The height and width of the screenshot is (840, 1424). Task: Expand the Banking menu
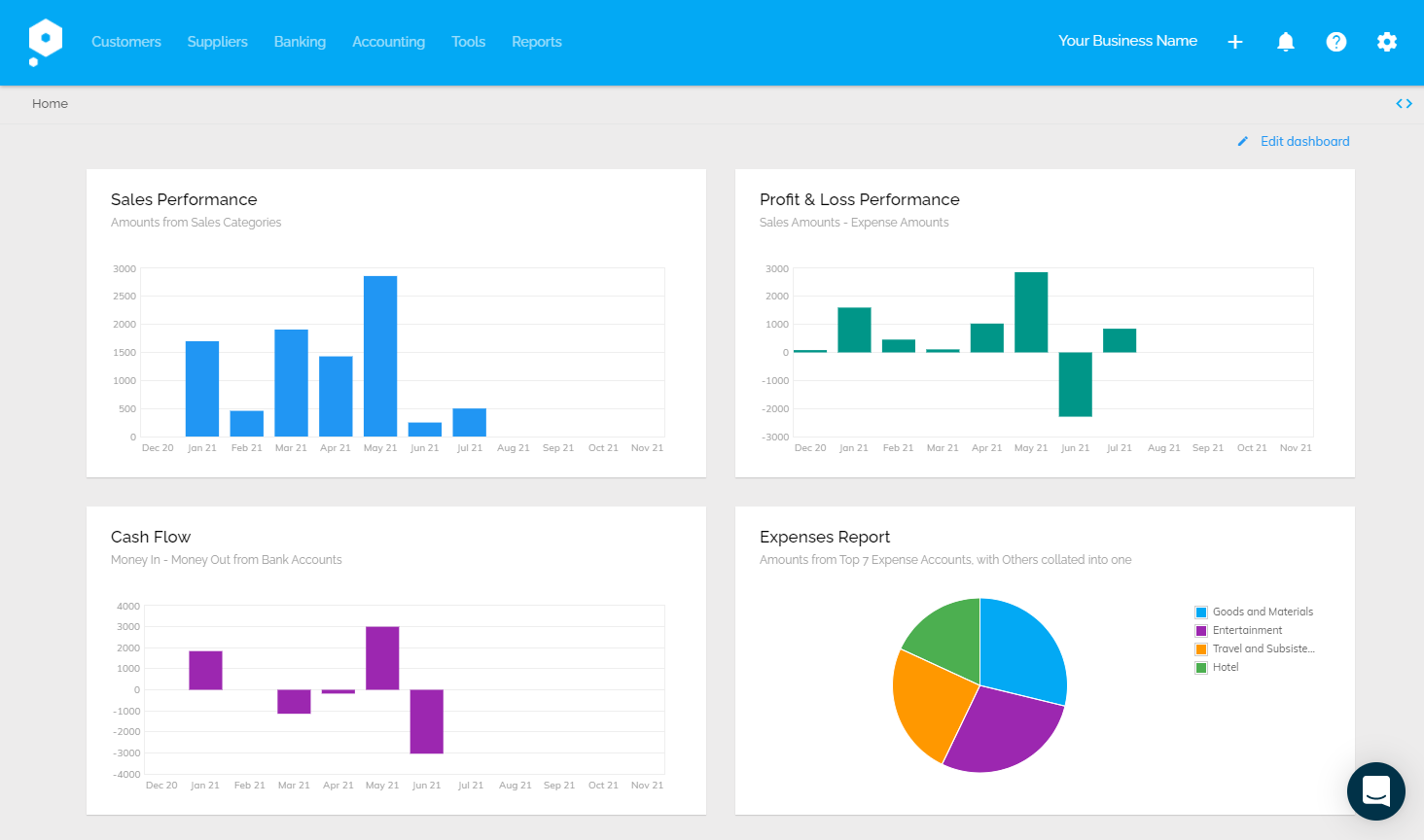click(300, 42)
